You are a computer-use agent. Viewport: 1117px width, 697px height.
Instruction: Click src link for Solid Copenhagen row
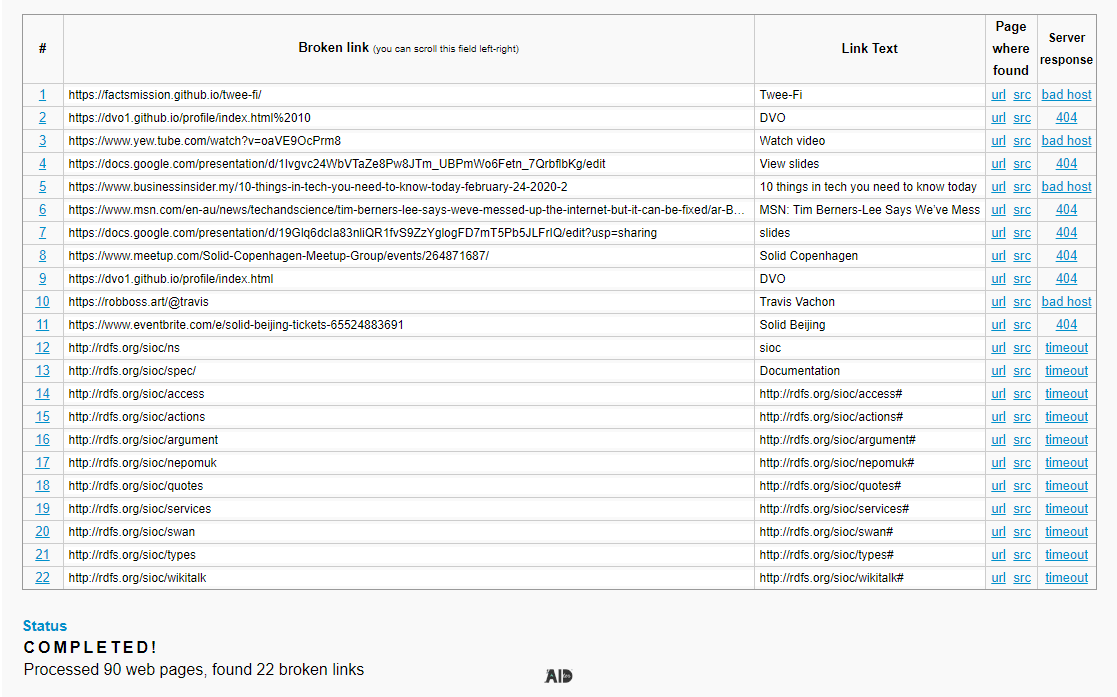tap(1022, 256)
